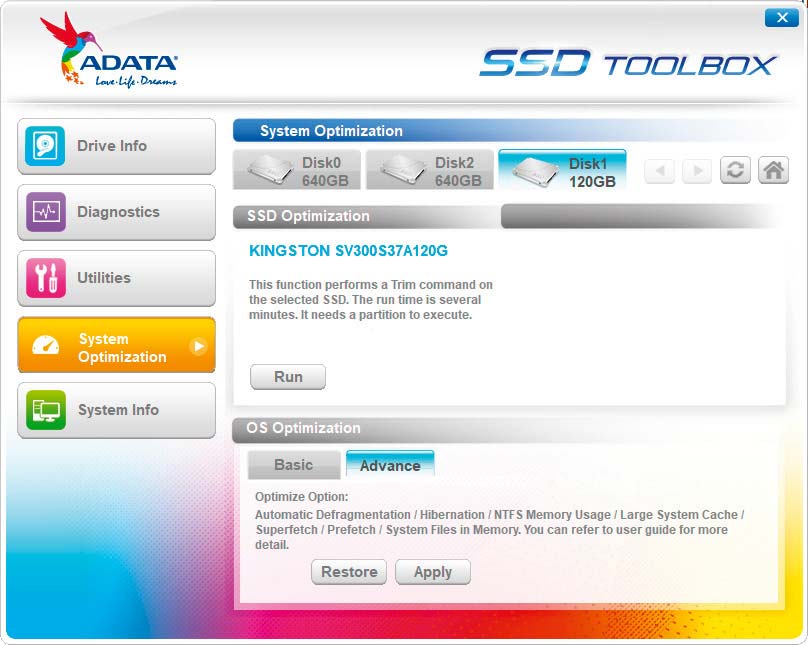The width and height of the screenshot is (808, 645).
Task: Select the Disk2 640GB drive
Action: point(430,170)
